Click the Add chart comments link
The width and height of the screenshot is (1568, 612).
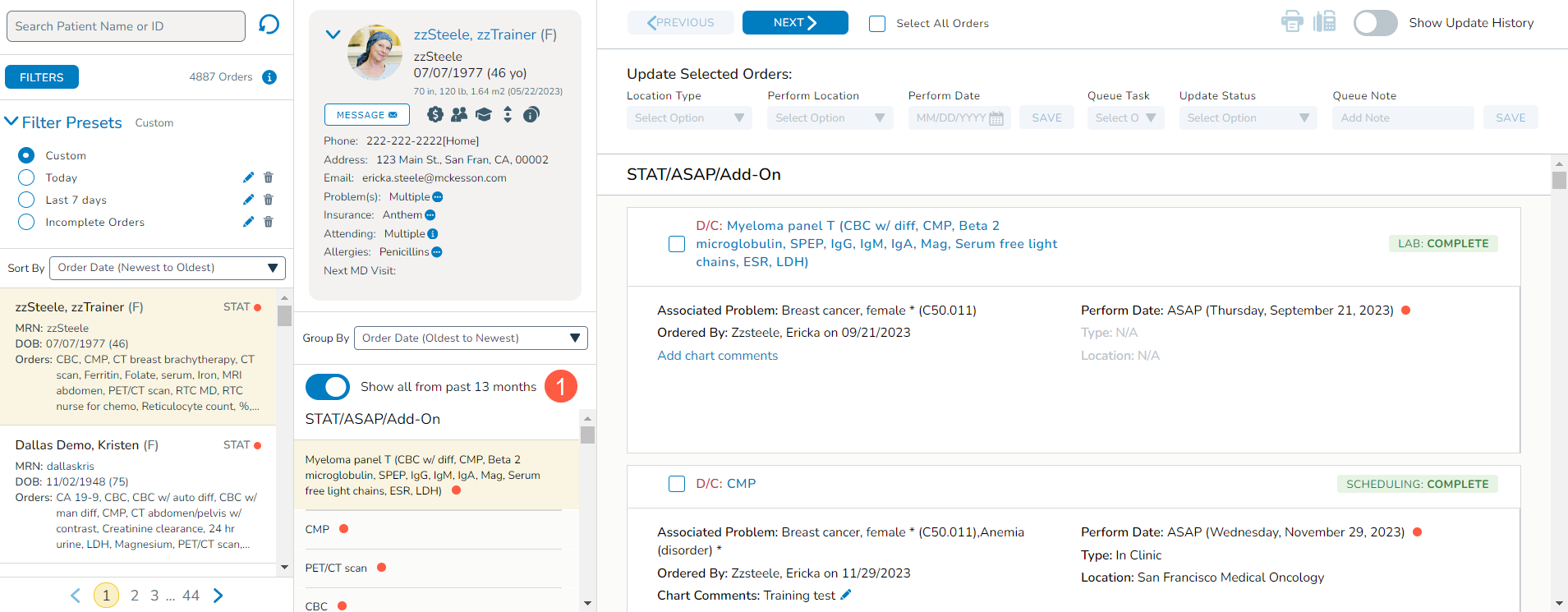click(717, 356)
